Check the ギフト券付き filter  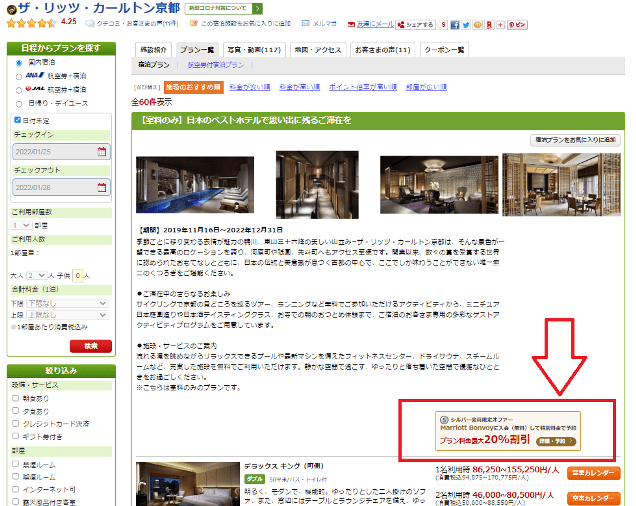15,436
